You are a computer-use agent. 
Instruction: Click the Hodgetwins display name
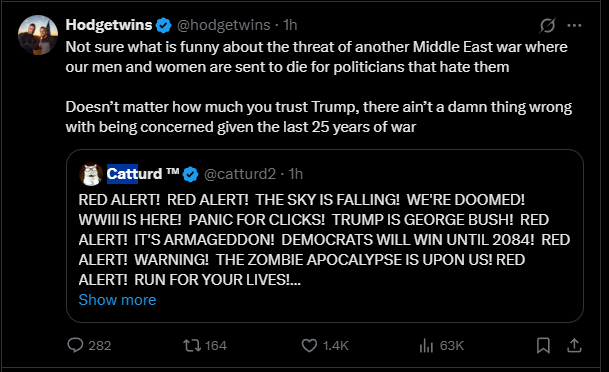coord(109,25)
